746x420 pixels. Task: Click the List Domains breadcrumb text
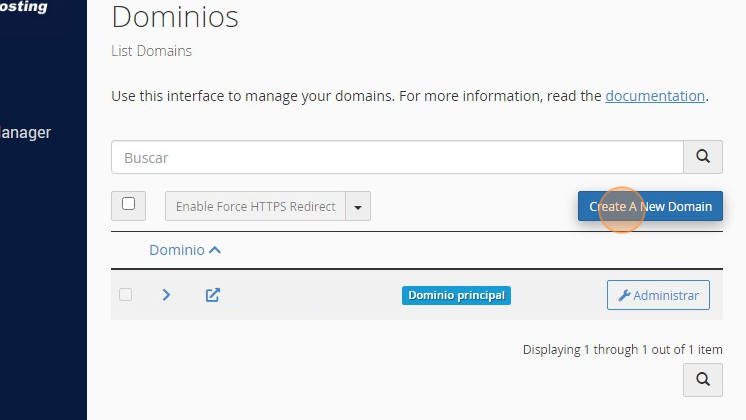point(151,50)
